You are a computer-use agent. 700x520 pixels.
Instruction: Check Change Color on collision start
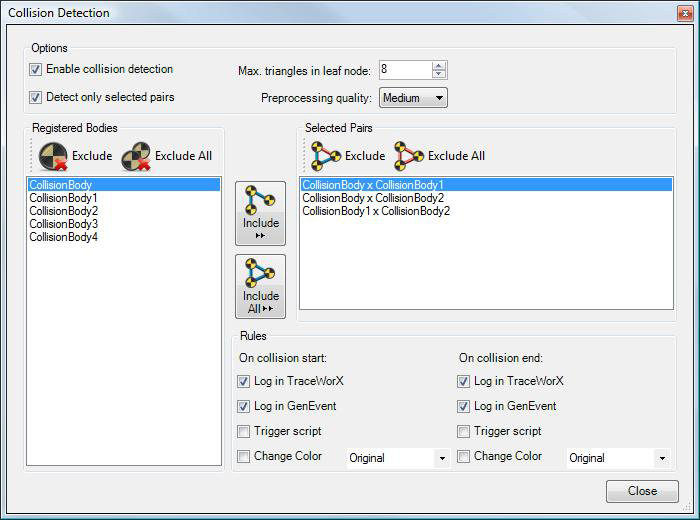[x=245, y=457]
